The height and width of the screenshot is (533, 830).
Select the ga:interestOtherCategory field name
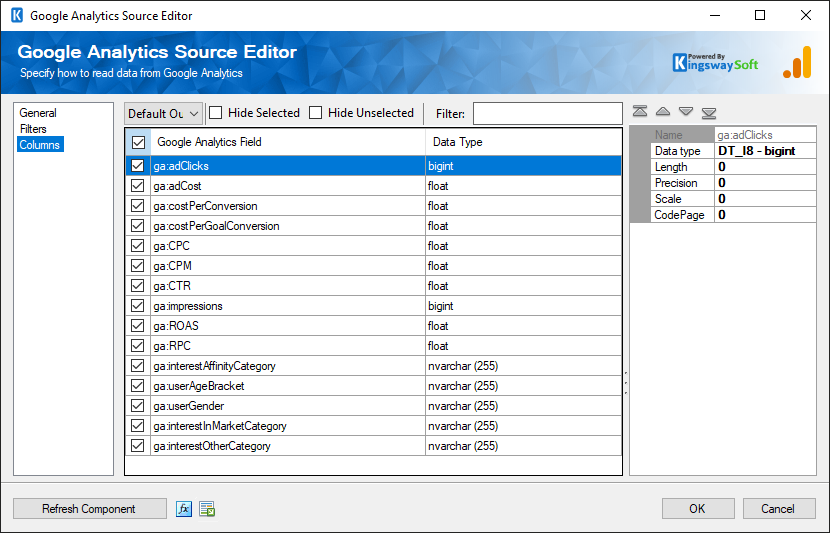(212, 446)
